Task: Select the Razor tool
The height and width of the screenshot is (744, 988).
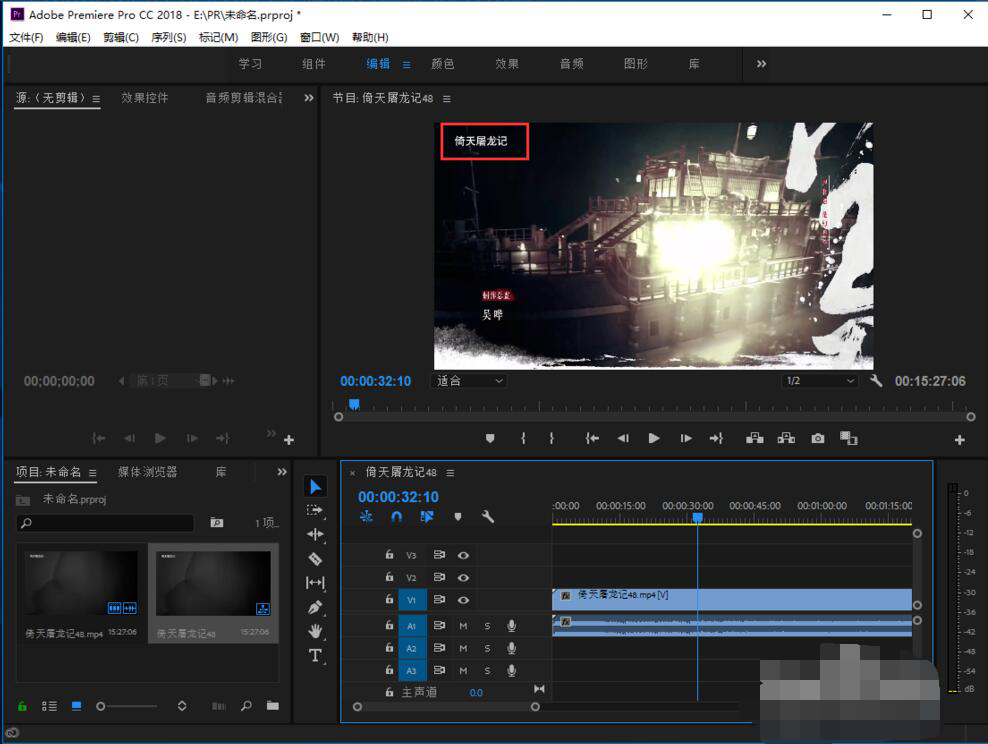Action: point(315,558)
